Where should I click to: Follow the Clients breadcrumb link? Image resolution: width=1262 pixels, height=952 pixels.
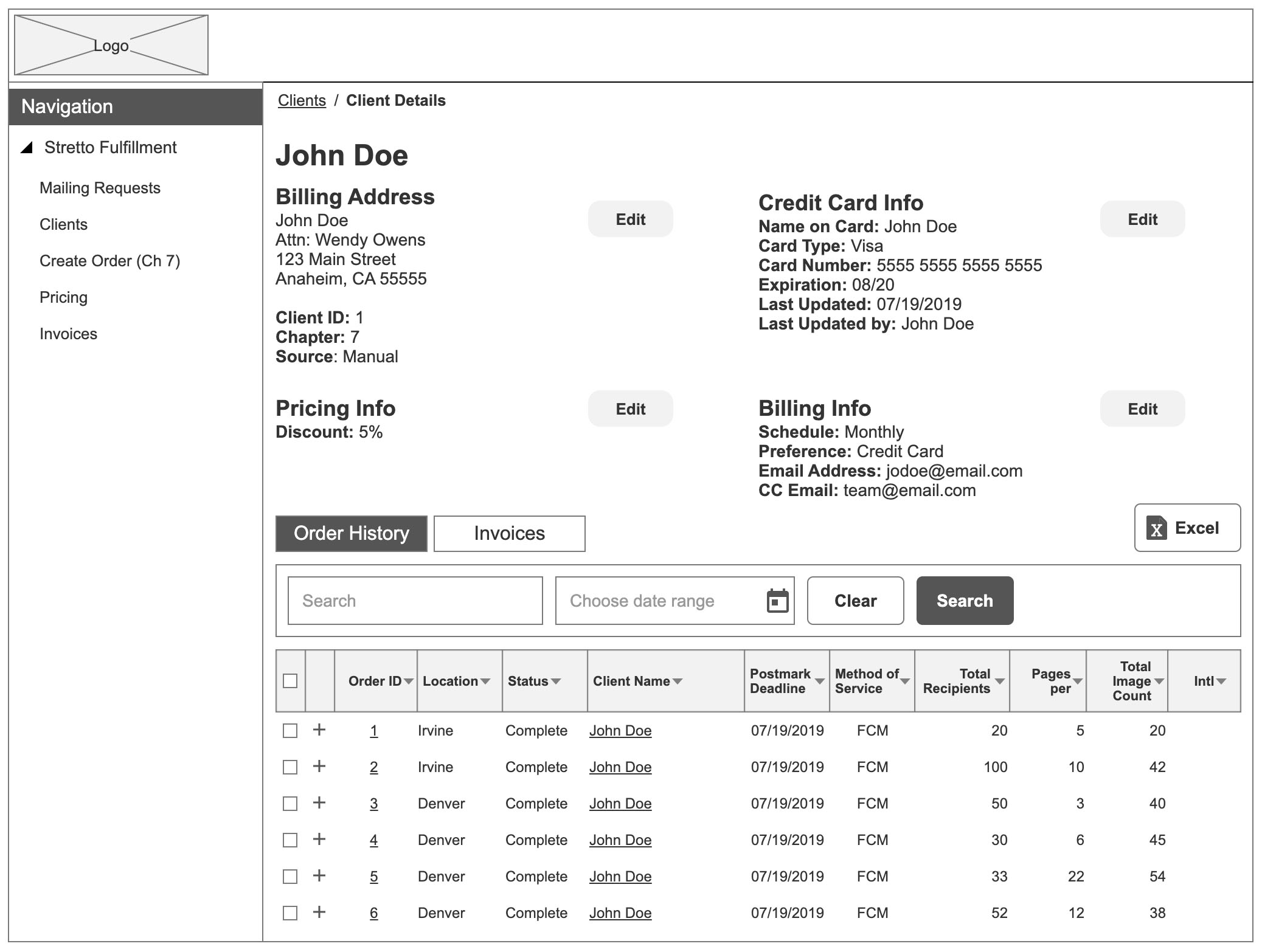302,100
